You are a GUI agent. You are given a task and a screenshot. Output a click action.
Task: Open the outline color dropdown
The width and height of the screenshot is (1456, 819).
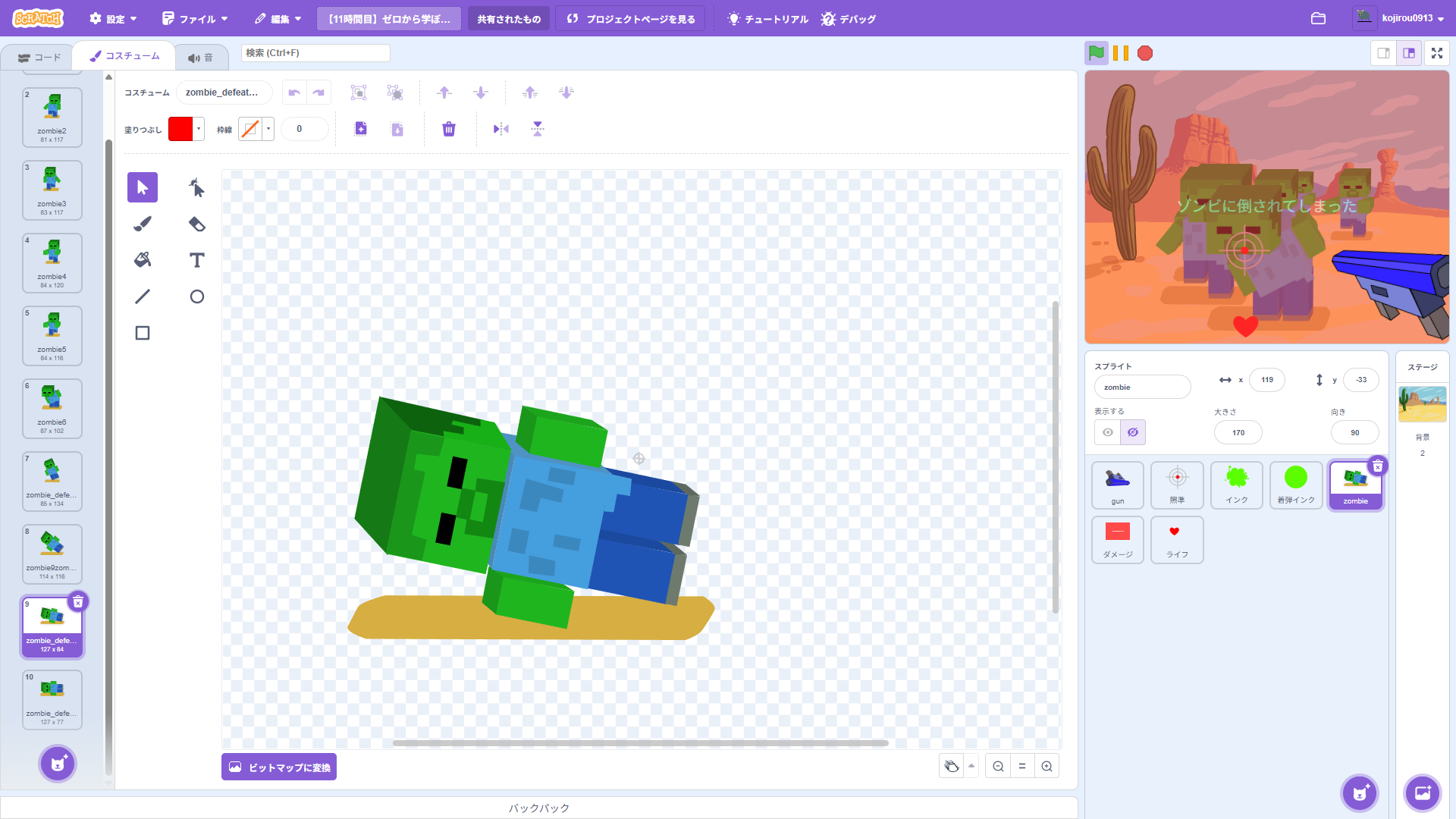(268, 129)
